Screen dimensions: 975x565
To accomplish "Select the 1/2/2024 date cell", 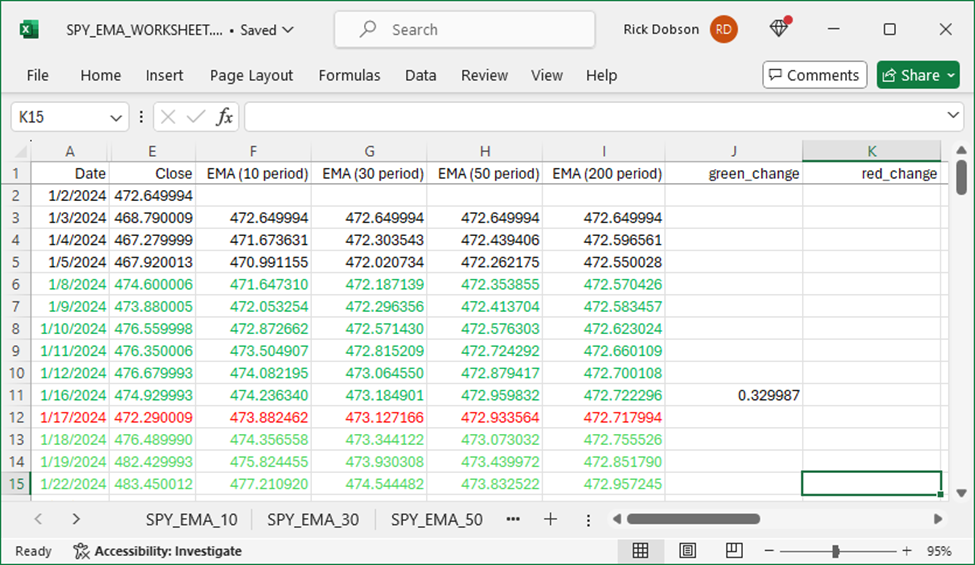I will [70, 196].
